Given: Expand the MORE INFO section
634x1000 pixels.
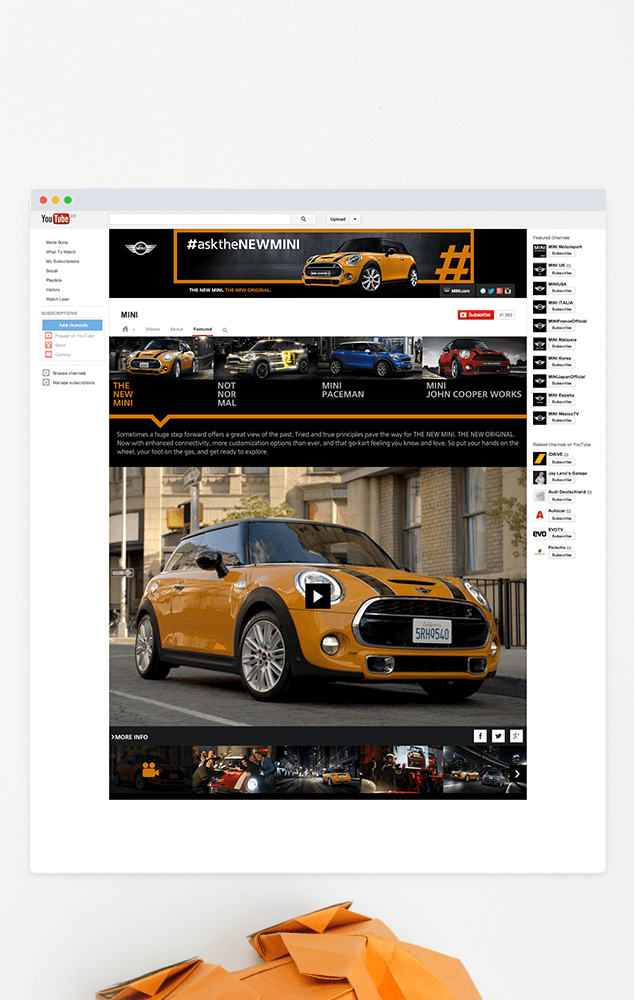Looking at the screenshot, I should (129, 737).
